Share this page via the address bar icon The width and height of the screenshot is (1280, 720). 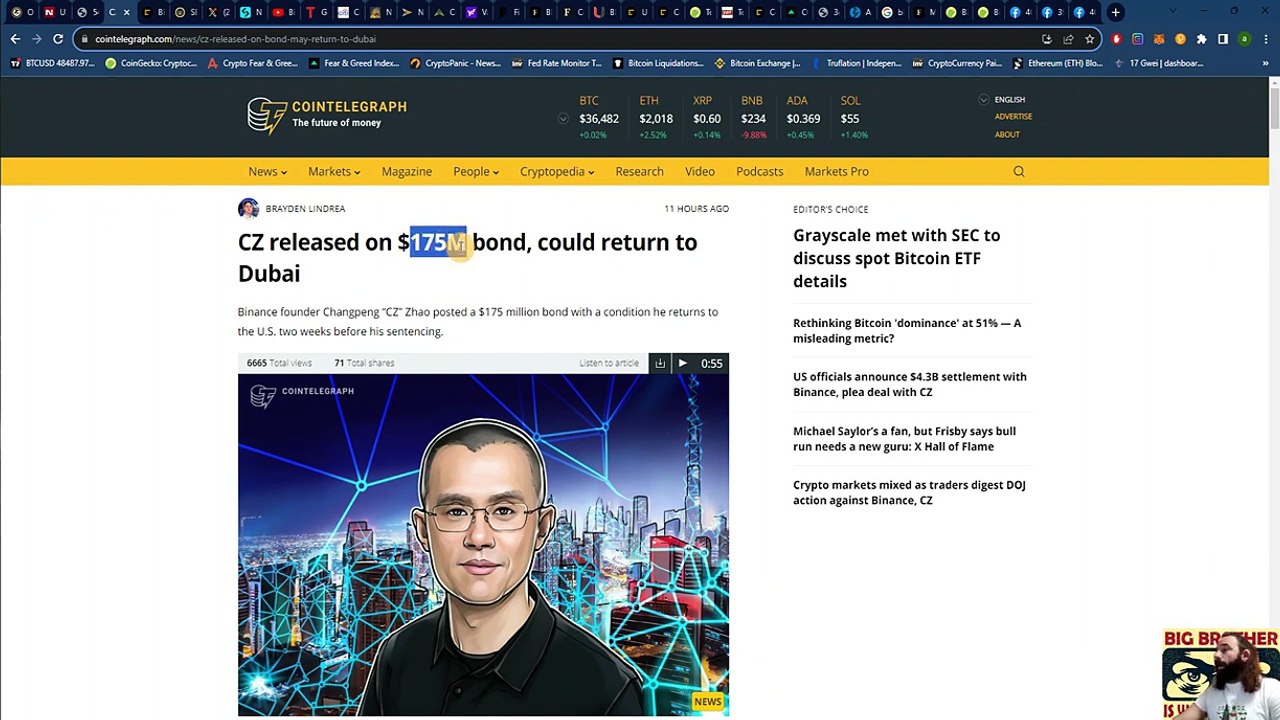pyautogui.click(x=1068, y=39)
